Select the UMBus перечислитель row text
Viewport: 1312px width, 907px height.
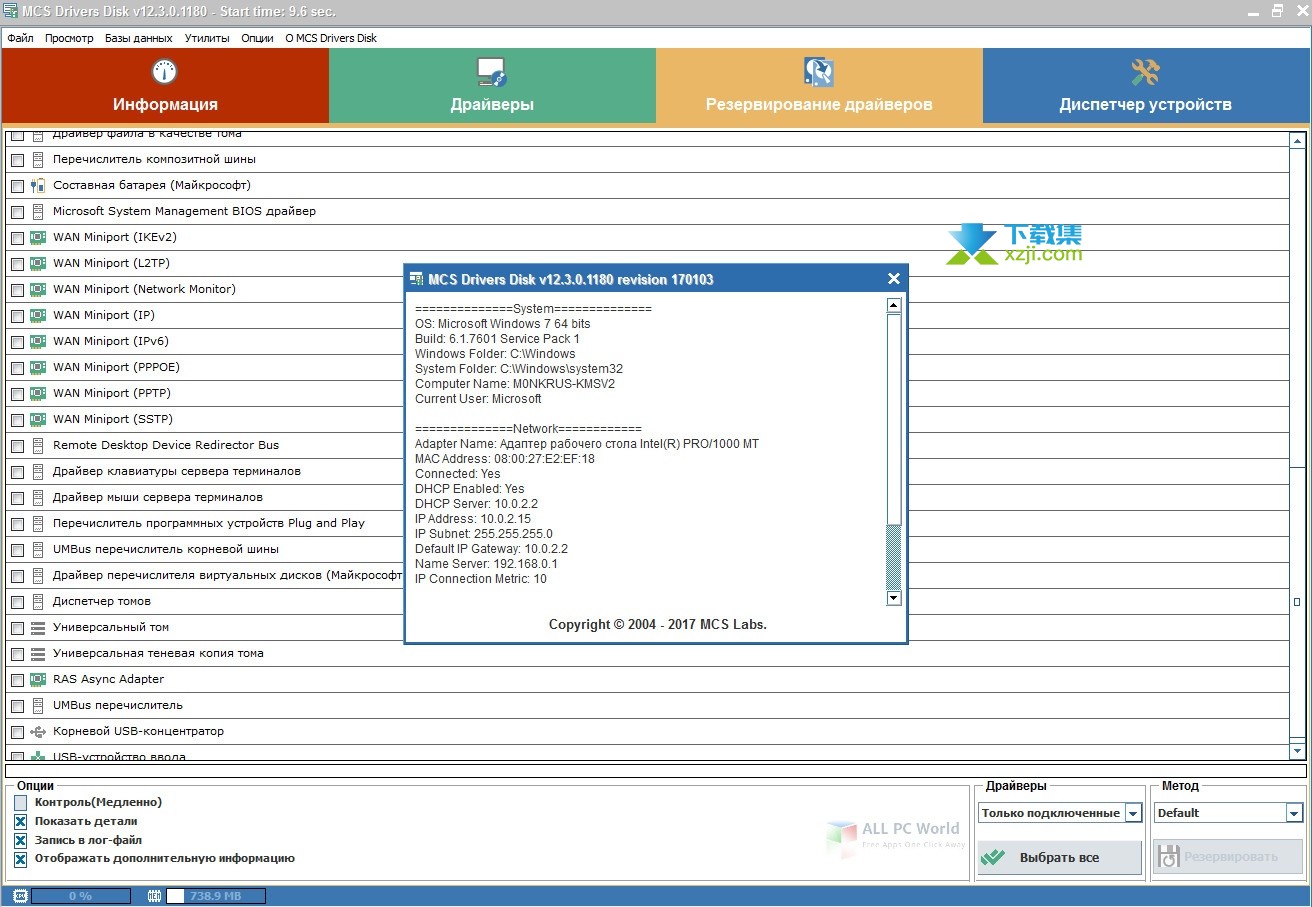[x=118, y=705]
